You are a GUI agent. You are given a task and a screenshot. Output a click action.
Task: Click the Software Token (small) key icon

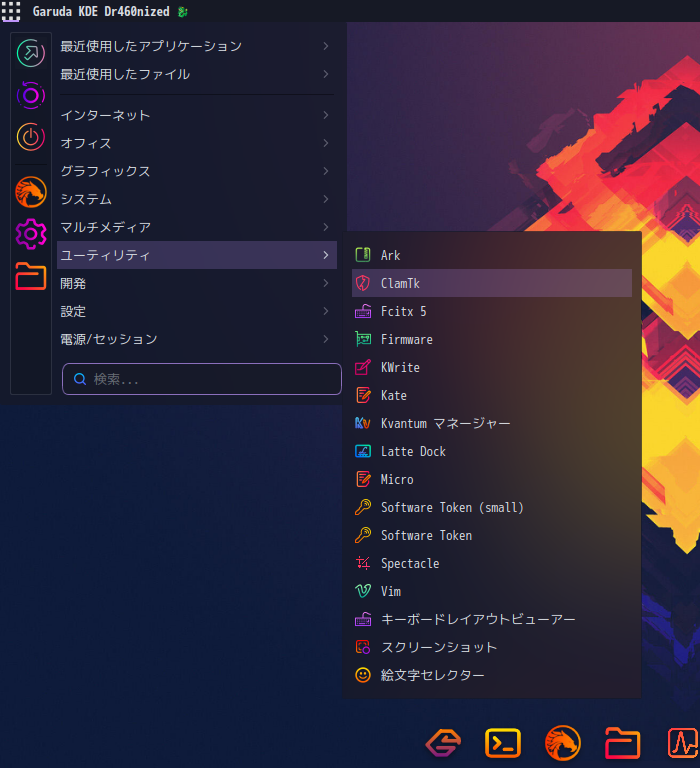[x=363, y=507]
